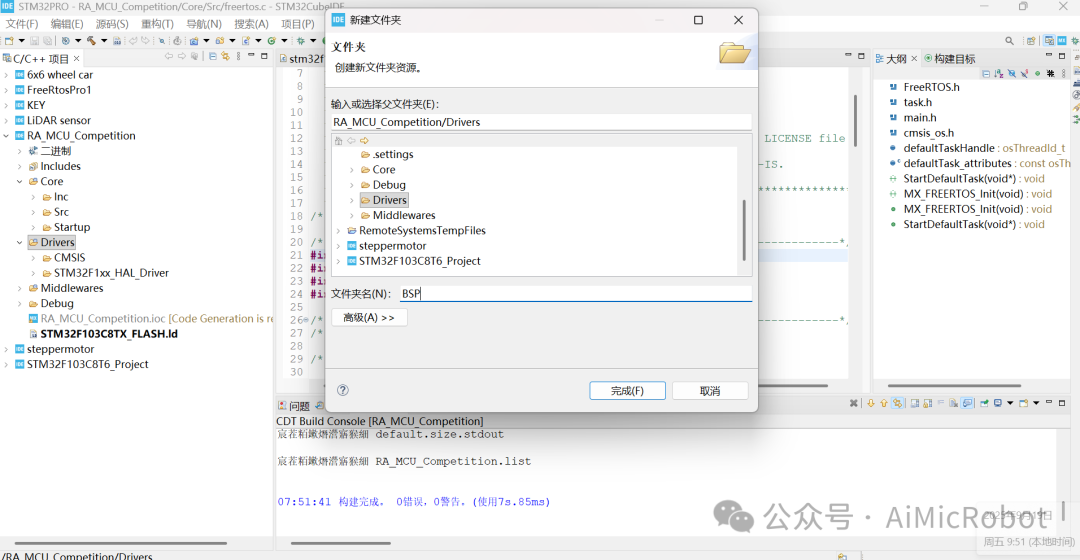Switch to the MX device configuration perspective icon
Image resolution: width=1080 pixels, height=560 pixels.
coord(1062,41)
